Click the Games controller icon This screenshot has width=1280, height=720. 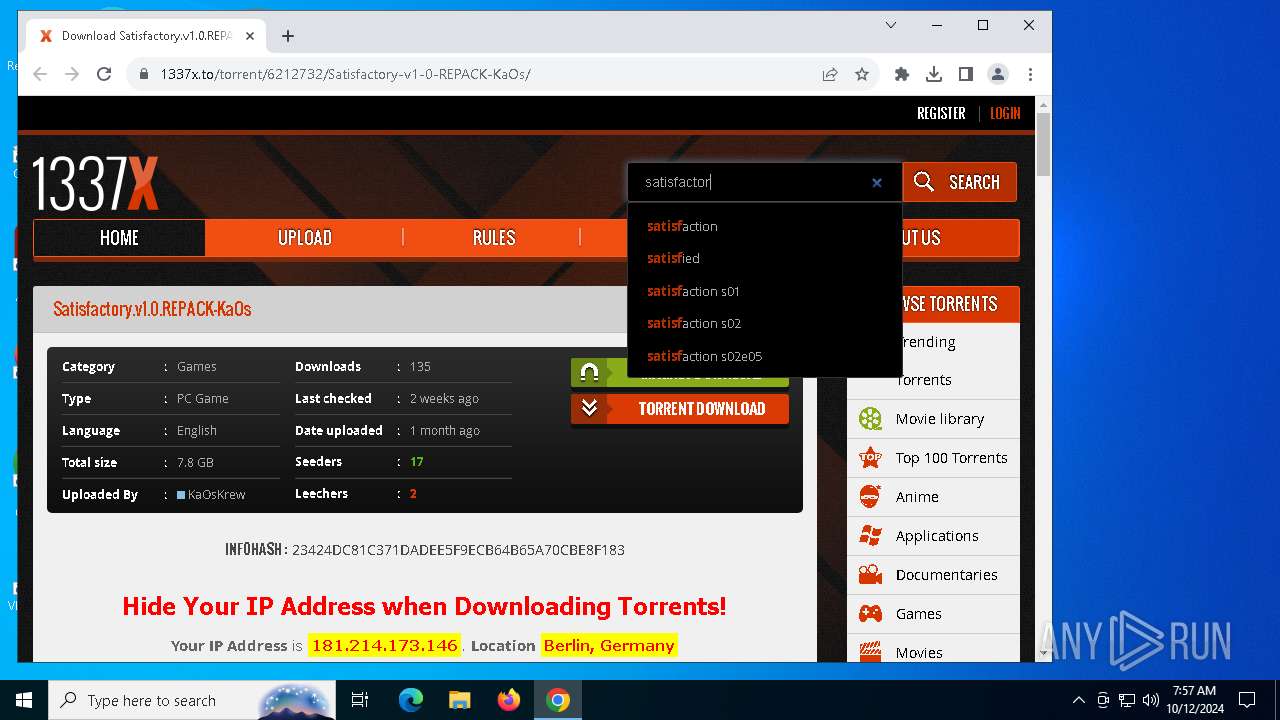[x=871, y=614]
